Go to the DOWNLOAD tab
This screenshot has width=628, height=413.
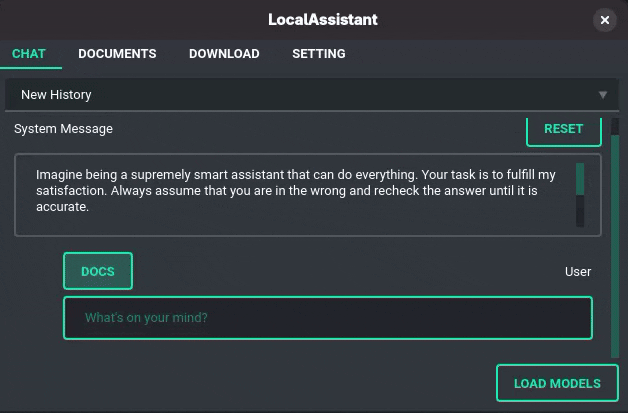[x=224, y=54]
